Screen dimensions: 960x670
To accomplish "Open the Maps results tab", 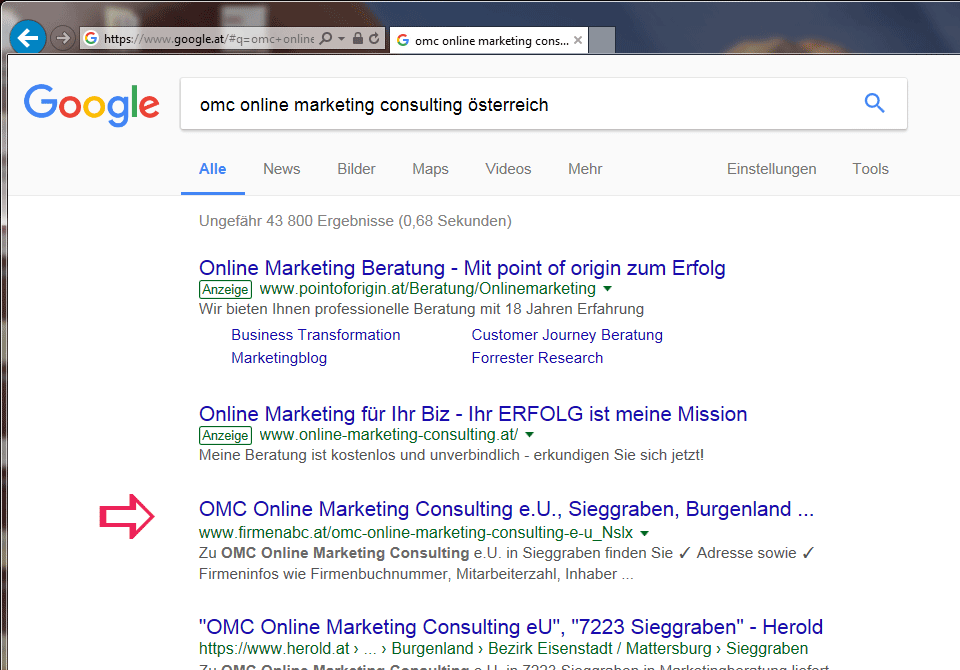I will coord(430,169).
